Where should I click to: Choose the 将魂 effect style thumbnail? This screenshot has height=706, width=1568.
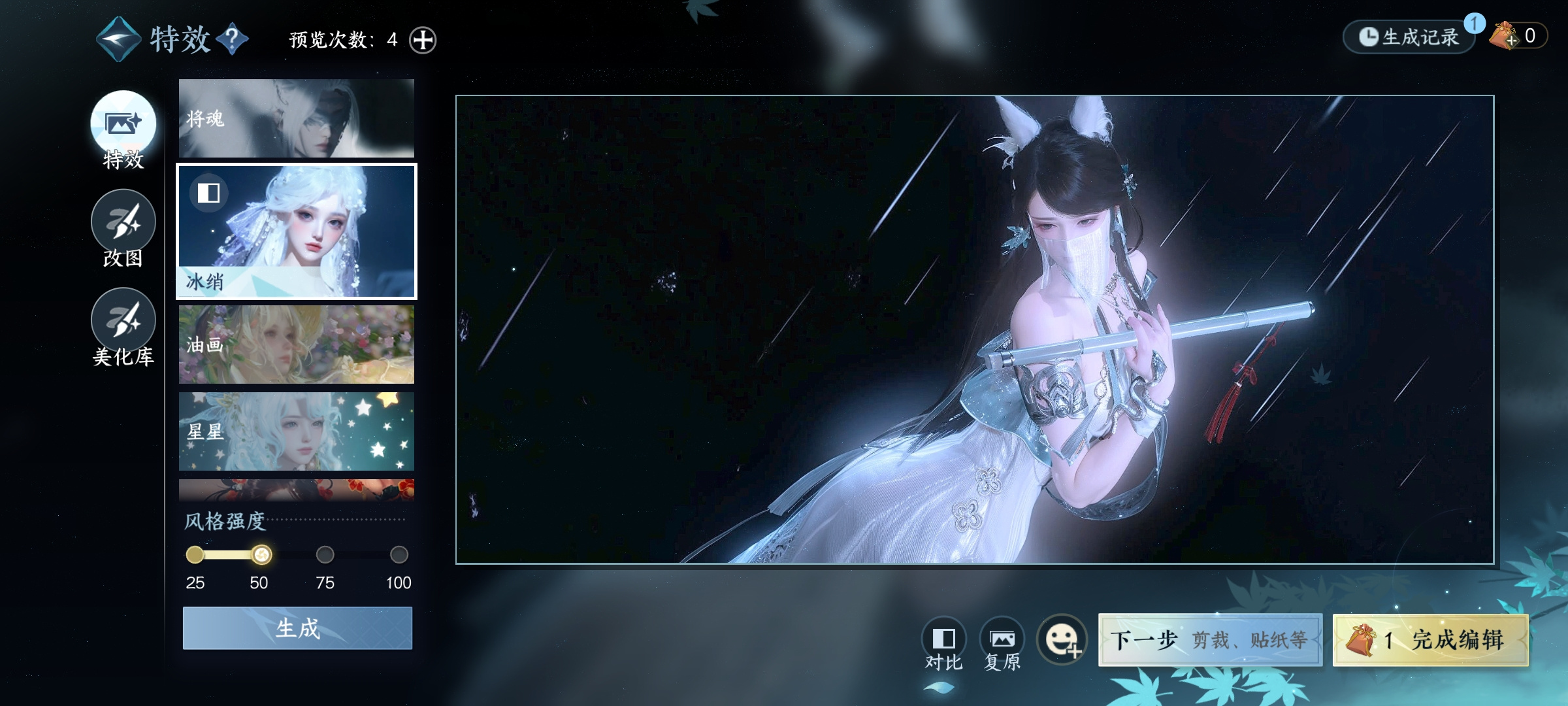coord(297,118)
